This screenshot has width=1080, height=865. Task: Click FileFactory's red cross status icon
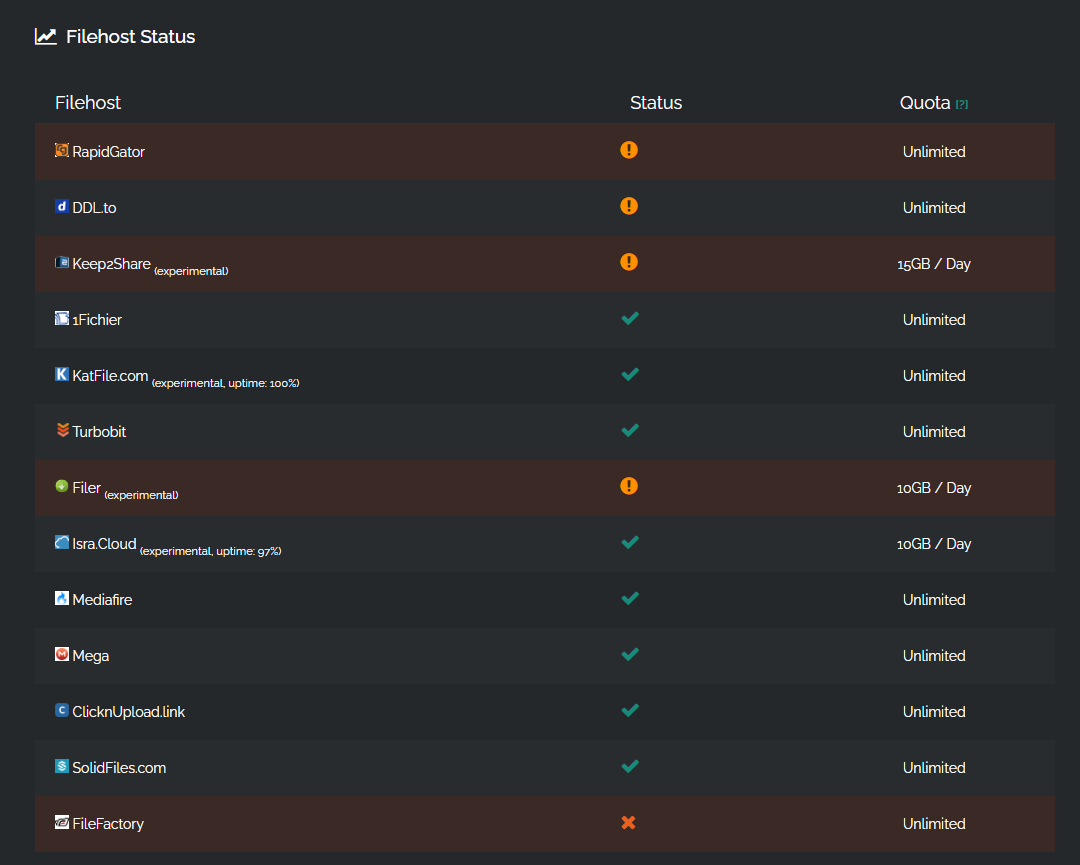click(x=628, y=822)
